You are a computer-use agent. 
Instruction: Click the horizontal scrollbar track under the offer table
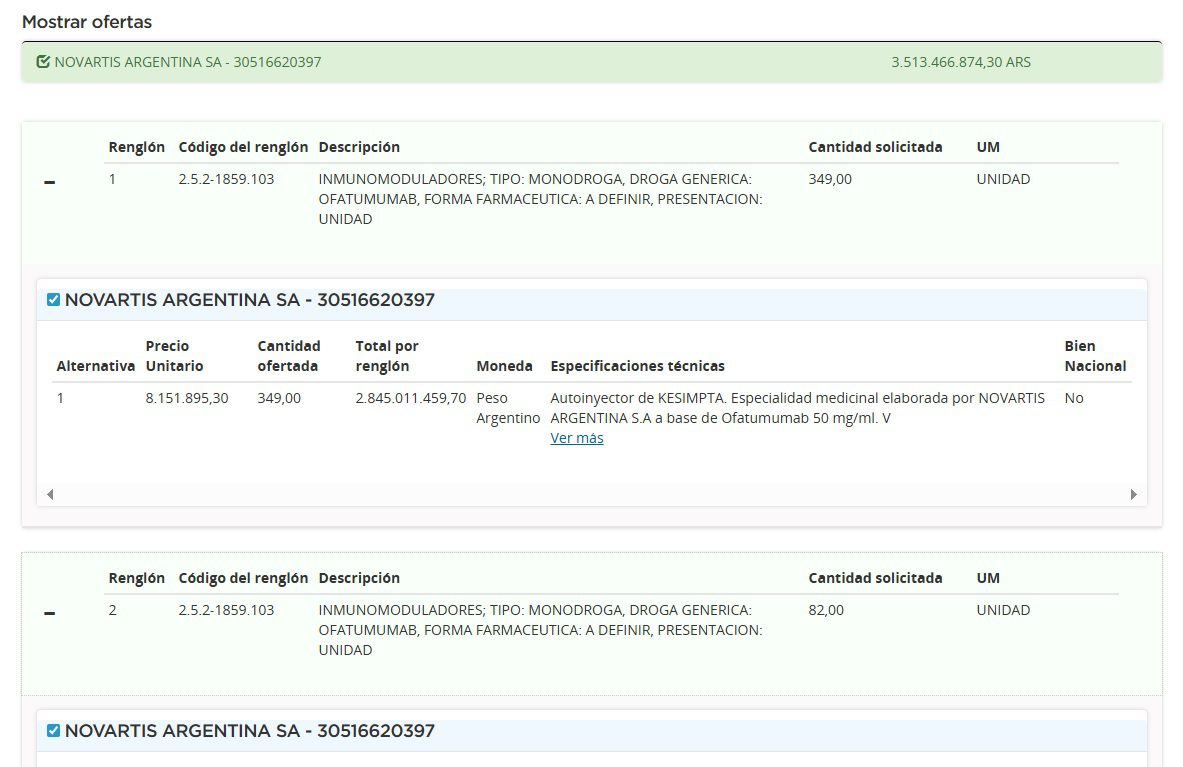point(590,494)
